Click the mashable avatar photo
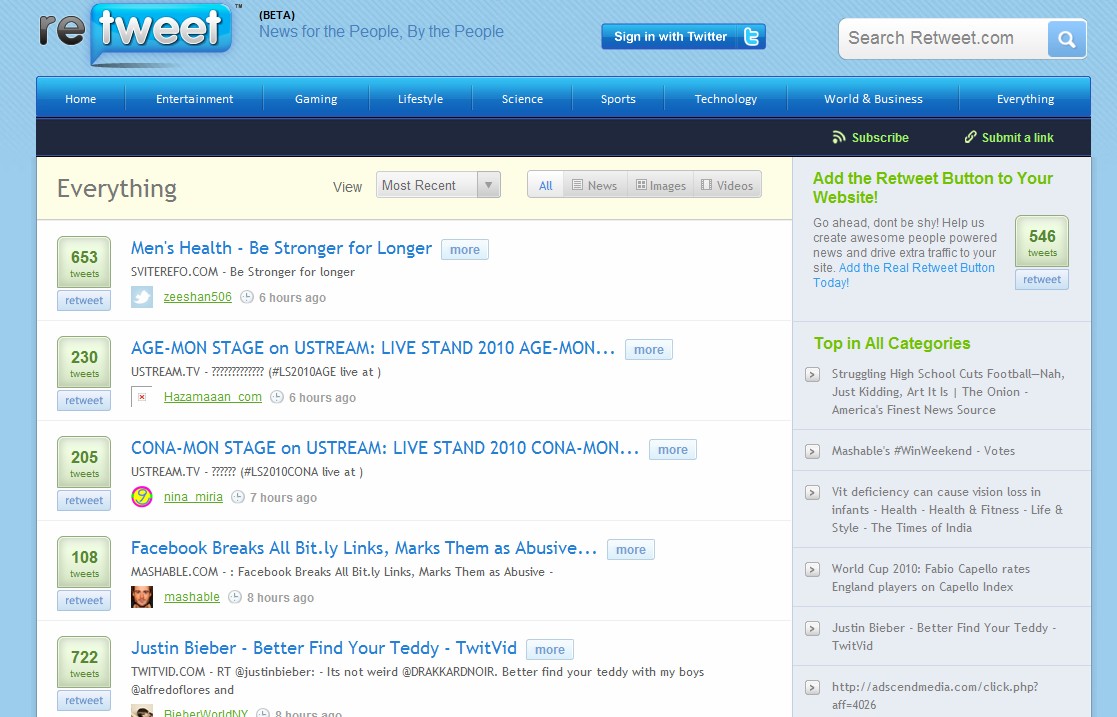Image resolution: width=1117 pixels, height=717 pixels. pyautogui.click(x=142, y=597)
